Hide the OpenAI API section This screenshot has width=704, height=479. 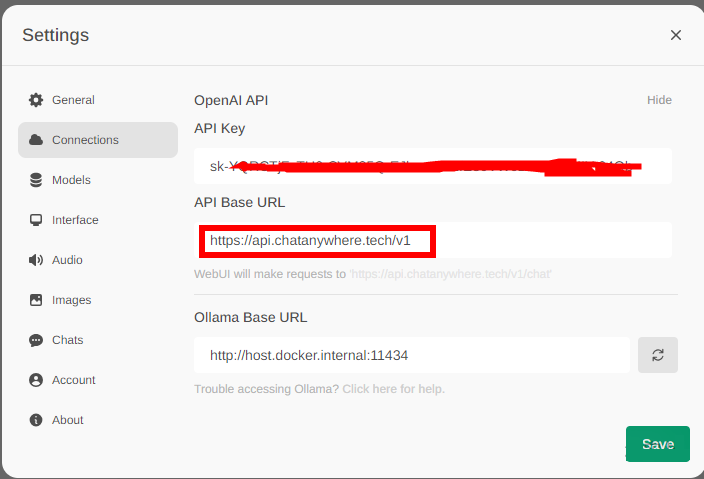[659, 100]
